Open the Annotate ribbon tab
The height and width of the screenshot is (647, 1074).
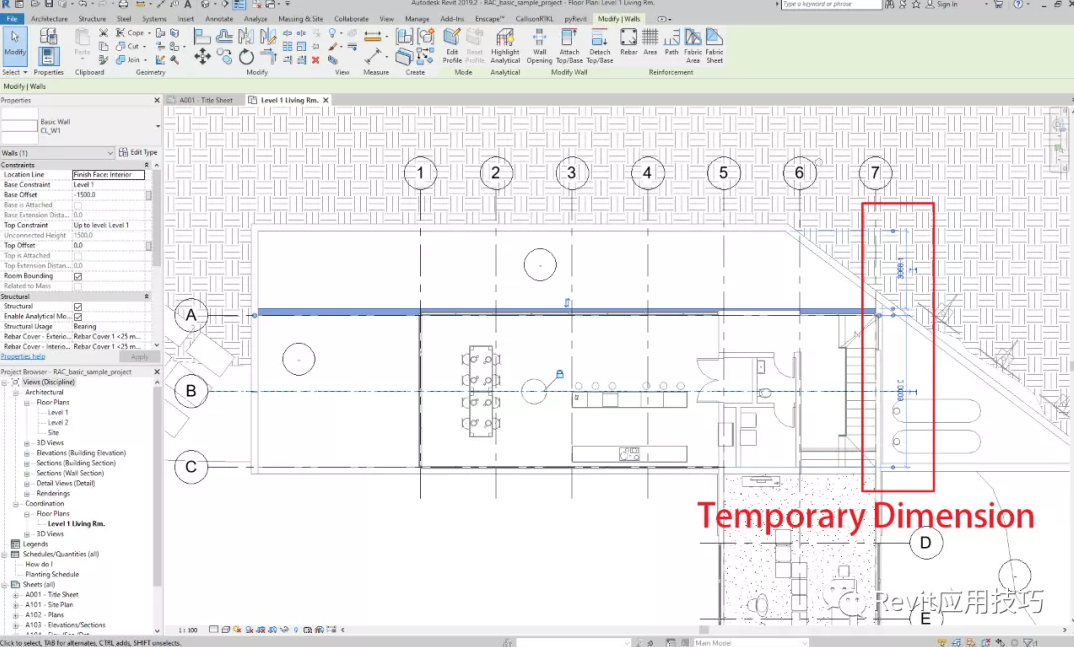click(x=219, y=19)
